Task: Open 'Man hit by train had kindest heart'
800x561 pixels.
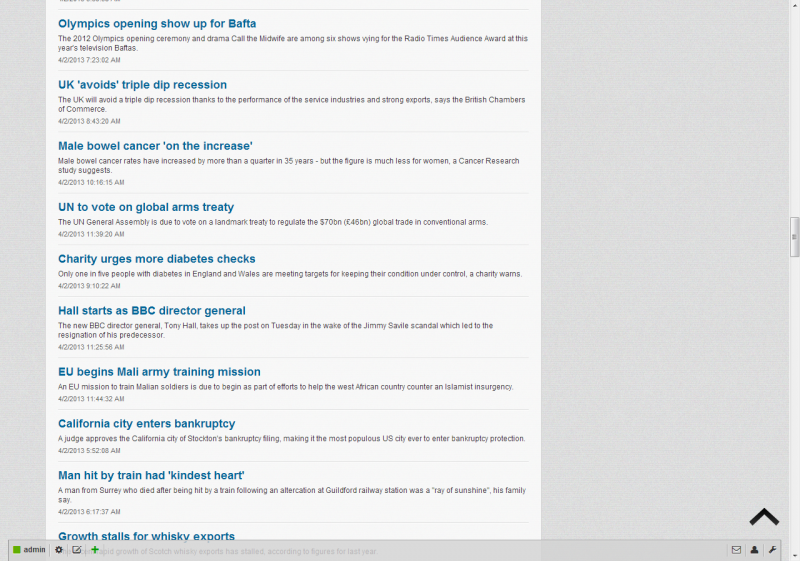Action: 151,475
